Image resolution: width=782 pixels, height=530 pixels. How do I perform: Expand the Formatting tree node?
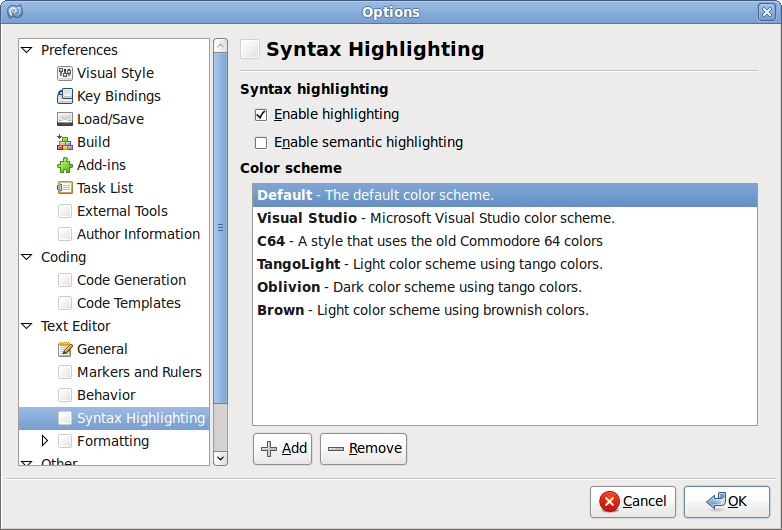[45, 441]
